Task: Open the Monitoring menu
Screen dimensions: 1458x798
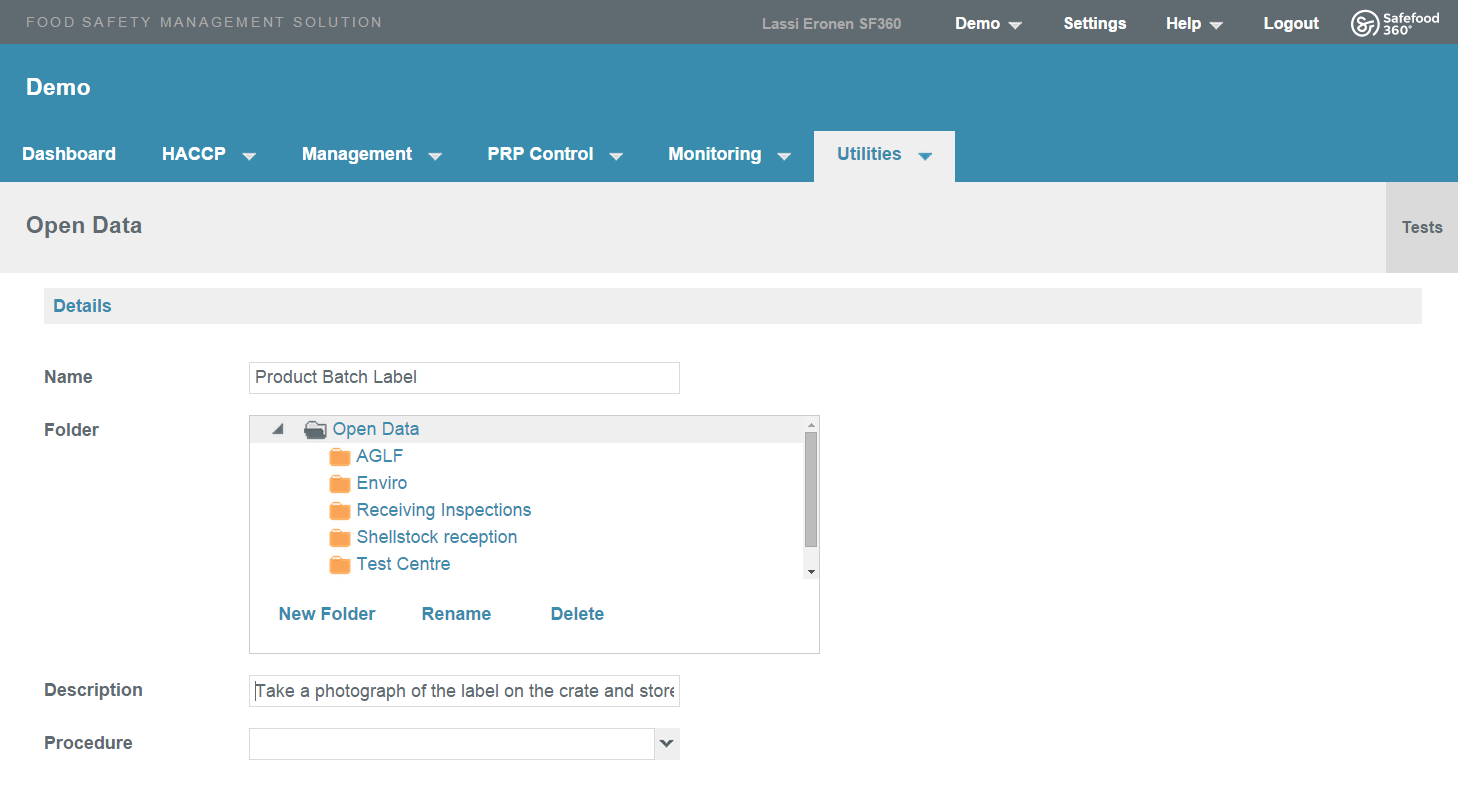Action: pyautogui.click(x=730, y=155)
